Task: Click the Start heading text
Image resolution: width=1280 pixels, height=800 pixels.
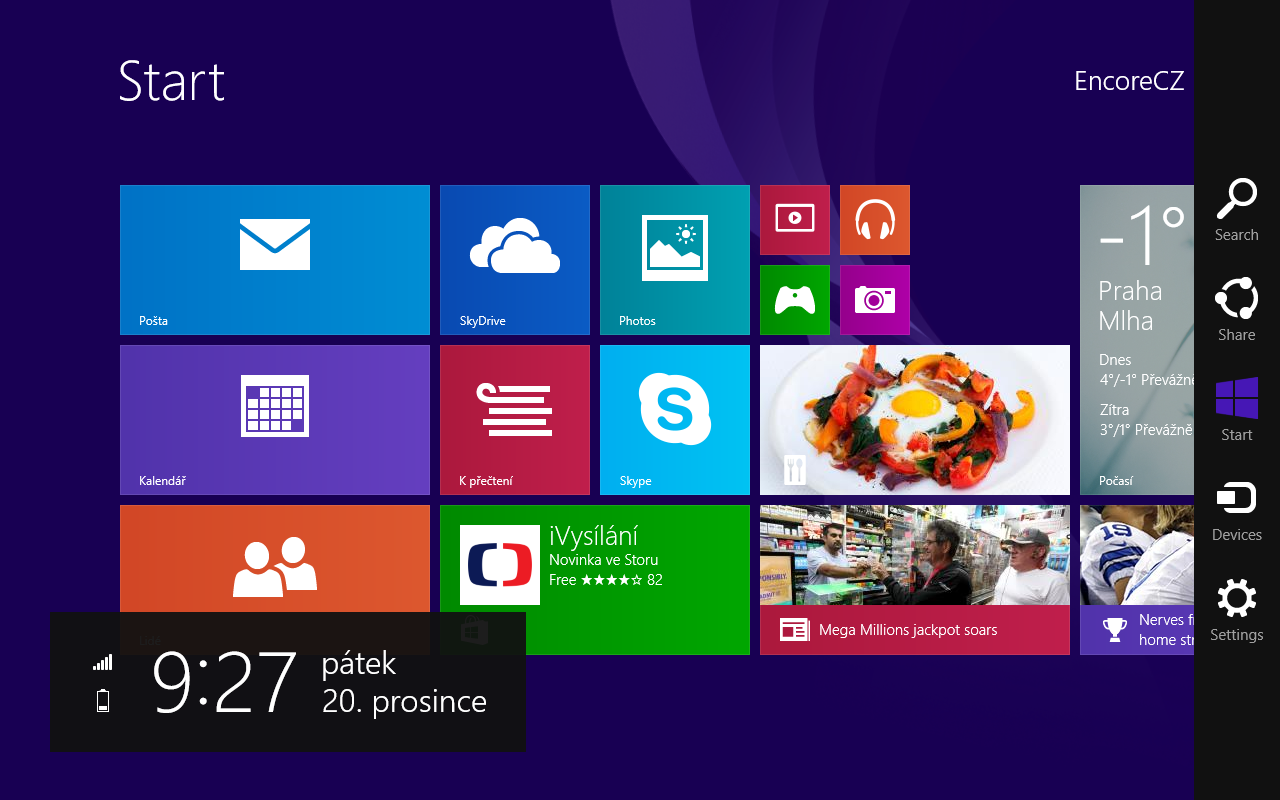Action: pos(172,81)
